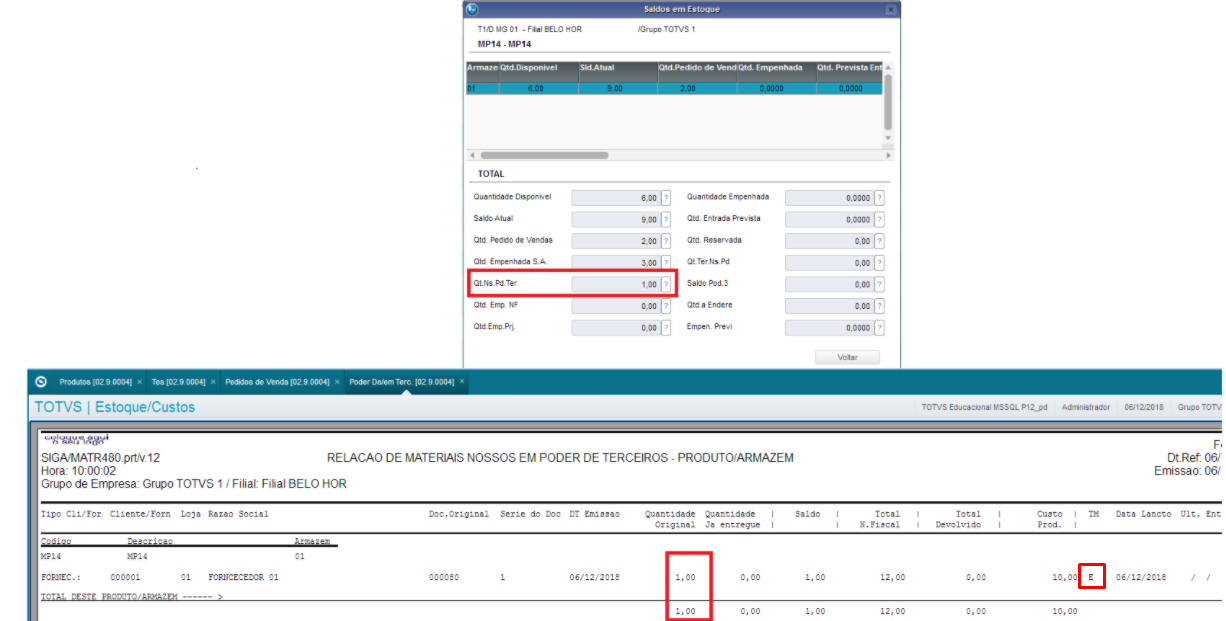The width and height of the screenshot is (1226, 621).
Task: Click the vertical scrollbar of balances grid
Action: pyautogui.click(x=888, y=100)
